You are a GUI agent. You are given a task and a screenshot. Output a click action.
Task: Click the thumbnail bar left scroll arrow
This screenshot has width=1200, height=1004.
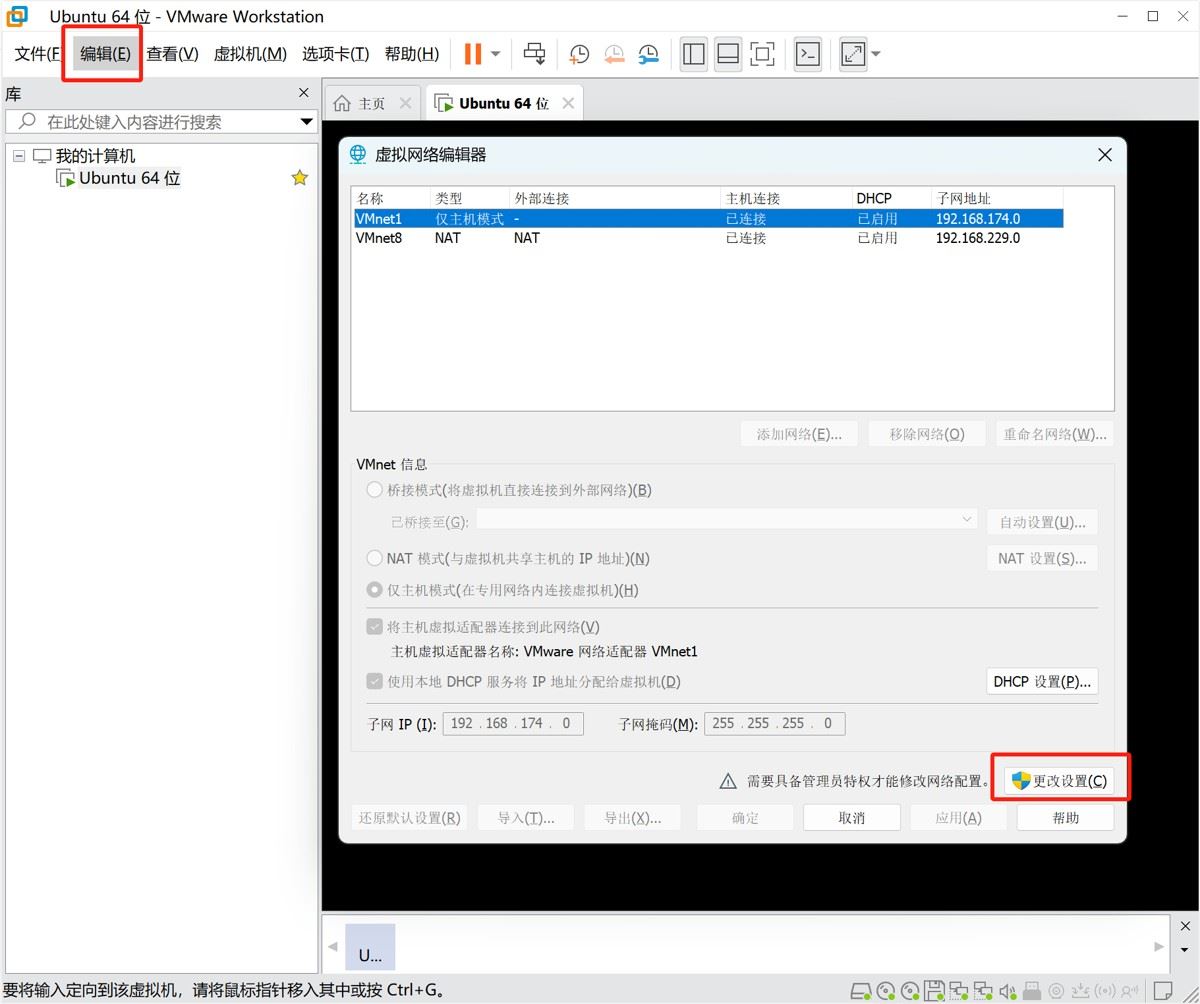[x=332, y=946]
